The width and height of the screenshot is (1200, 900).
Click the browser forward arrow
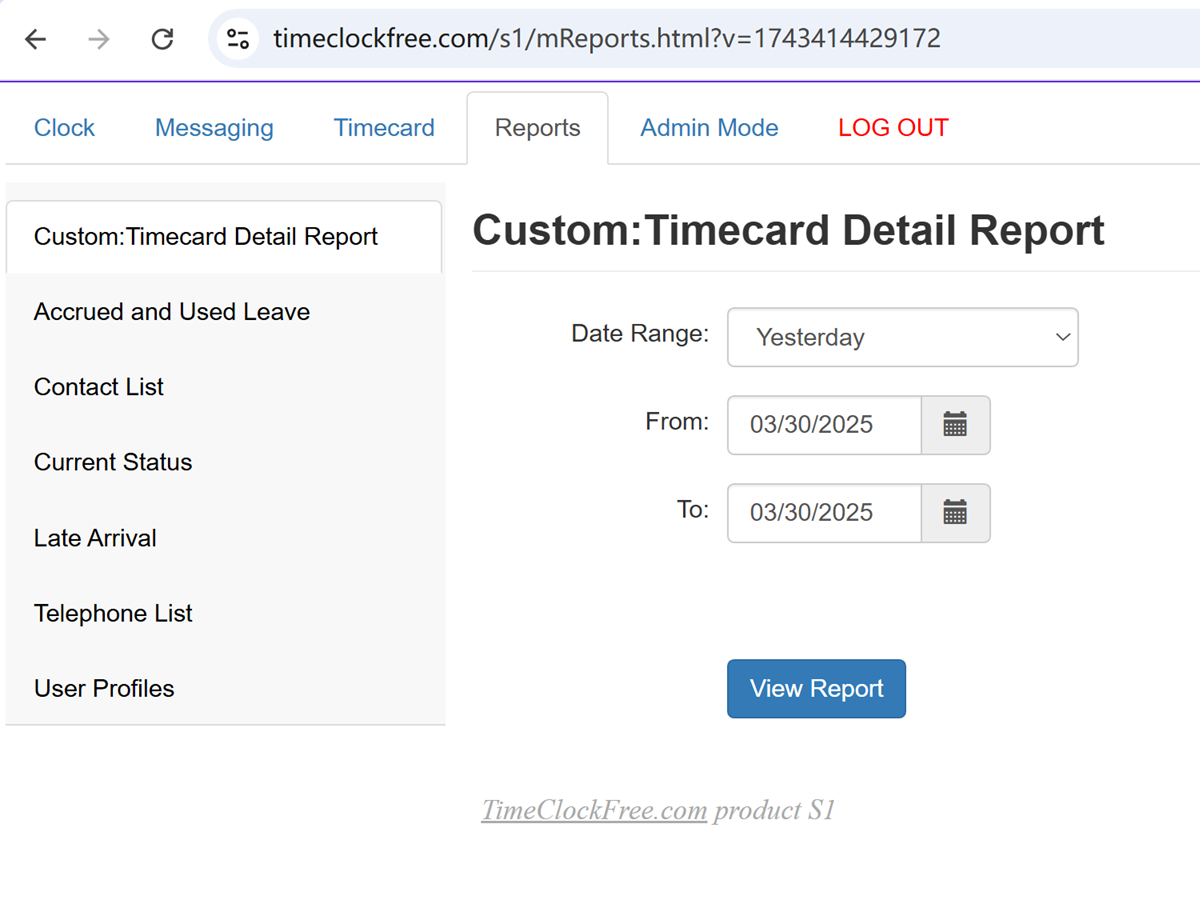pyautogui.click(x=98, y=39)
